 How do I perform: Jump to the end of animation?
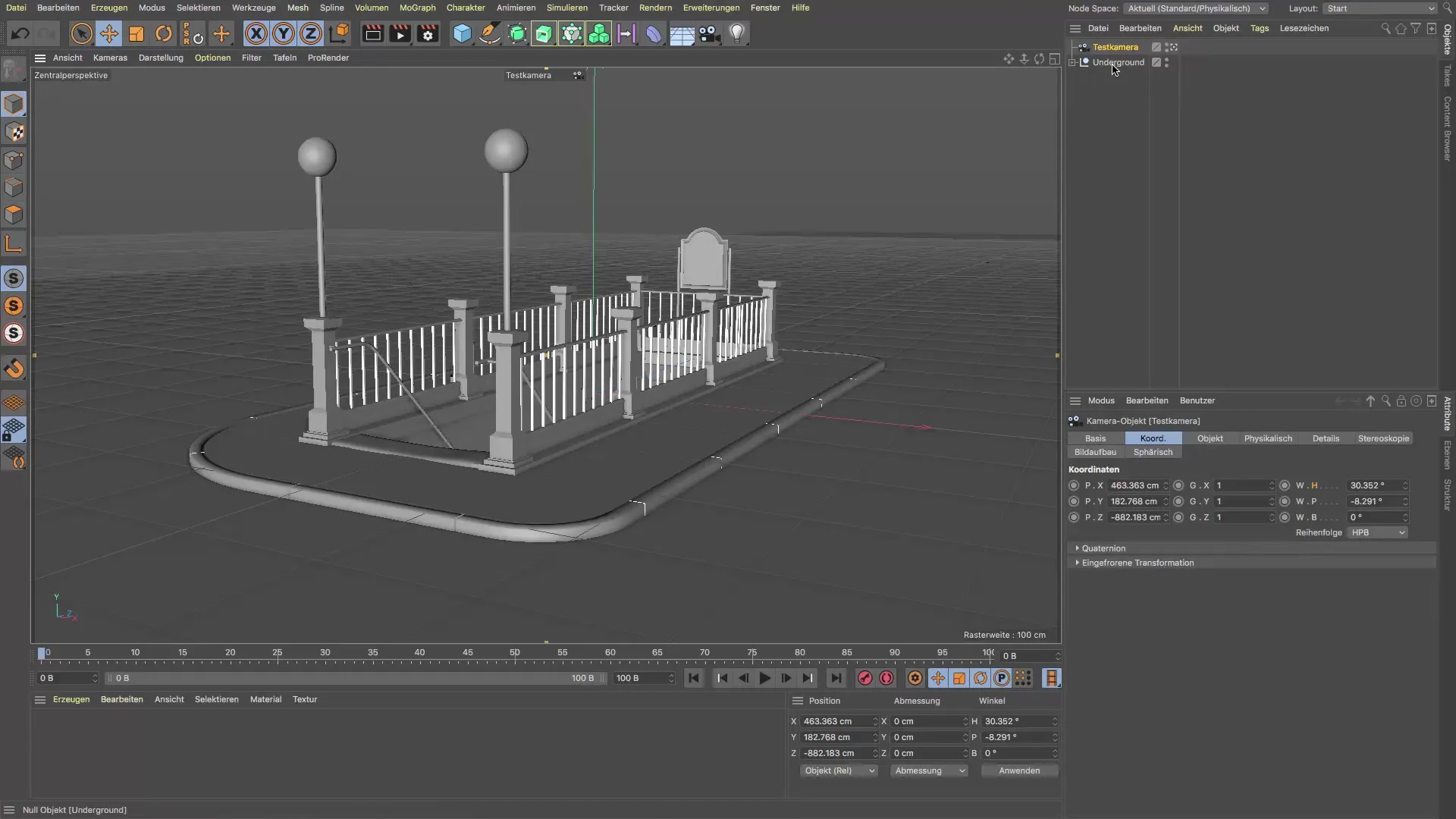[836, 678]
